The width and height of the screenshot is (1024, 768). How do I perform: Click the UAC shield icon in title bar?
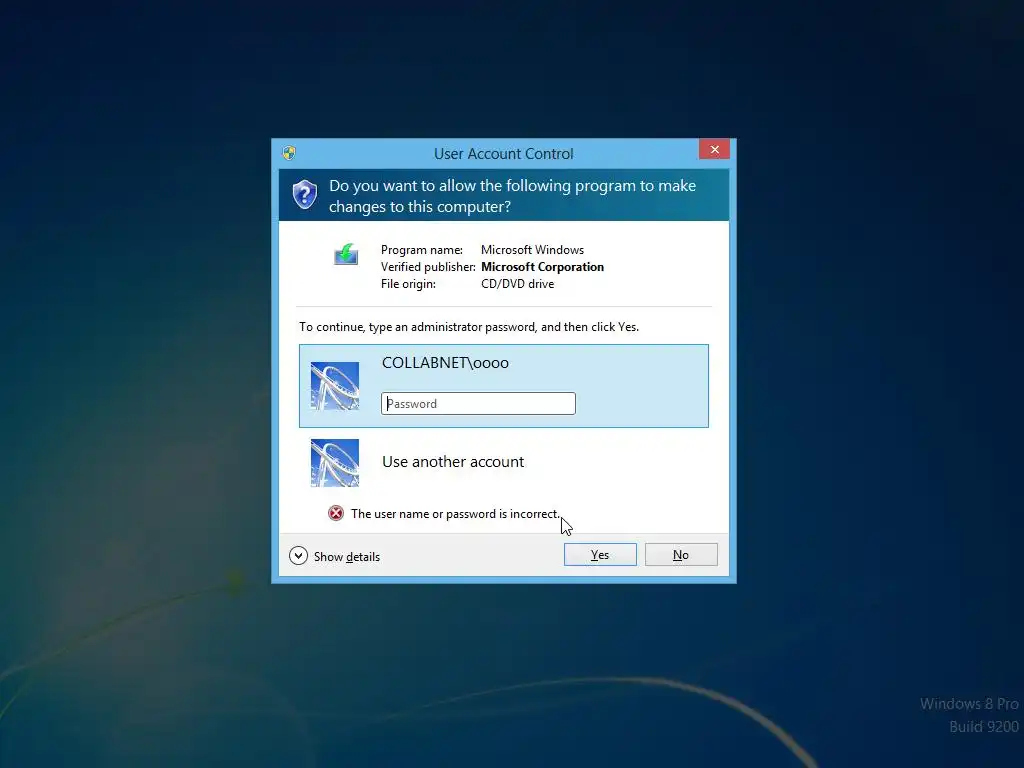click(289, 153)
